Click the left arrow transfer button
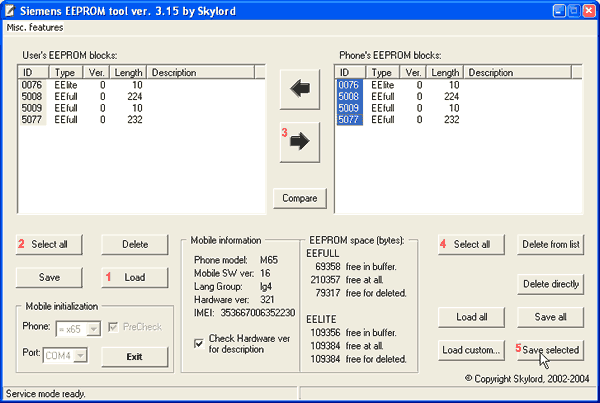 coord(300,90)
